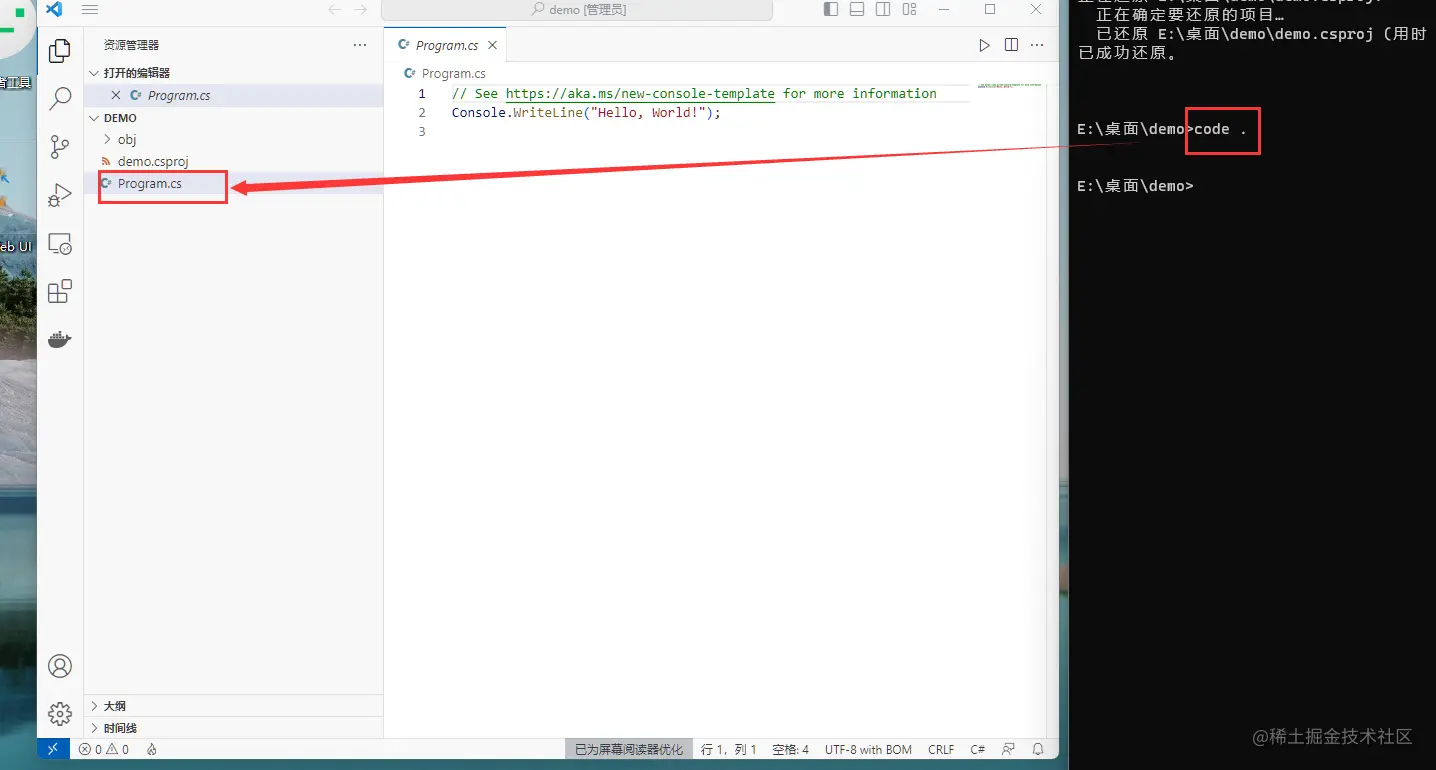
Task: Click the command center search box showing demo
Action: pyautogui.click(x=577, y=10)
